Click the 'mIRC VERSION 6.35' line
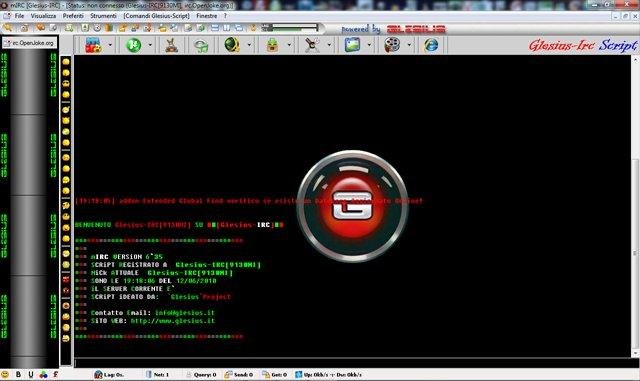The image size is (640, 381). [127, 257]
